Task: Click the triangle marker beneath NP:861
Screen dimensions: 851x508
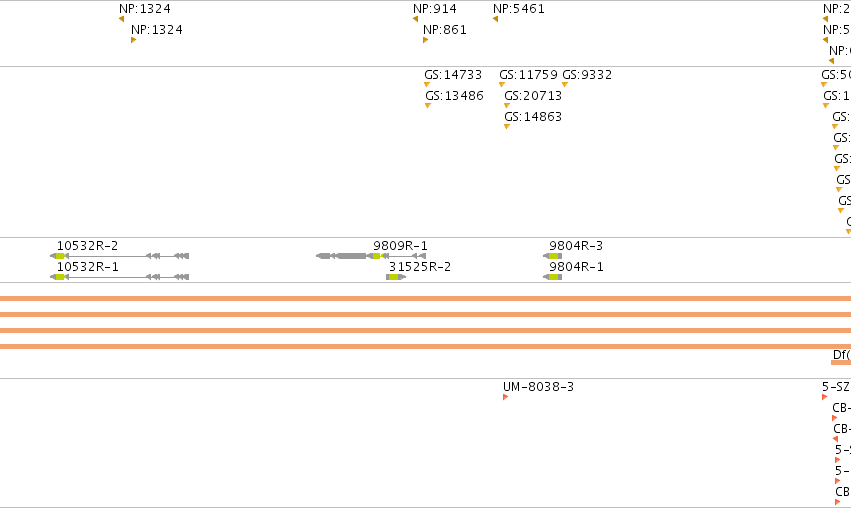Action: pos(426,40)
